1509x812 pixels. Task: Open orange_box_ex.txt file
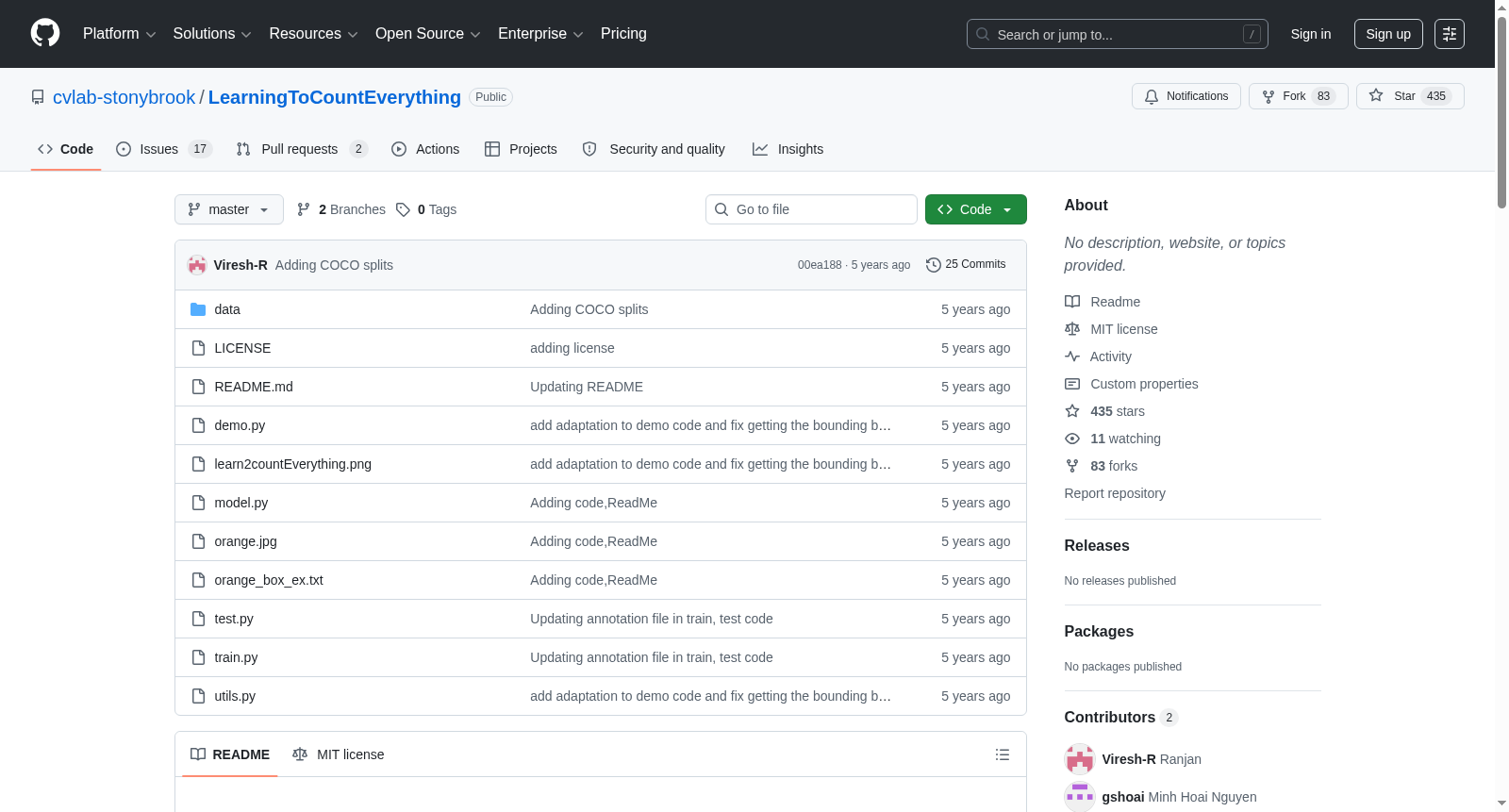coord(269,580)
